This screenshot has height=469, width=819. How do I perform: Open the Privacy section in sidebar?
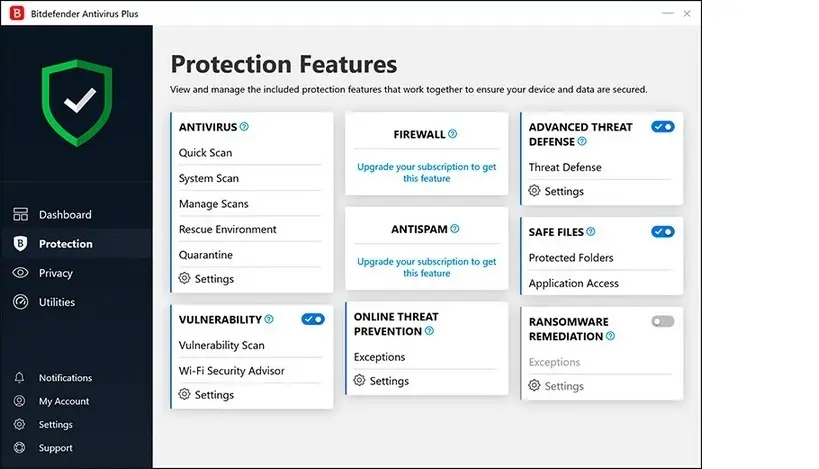click(55, 273)
